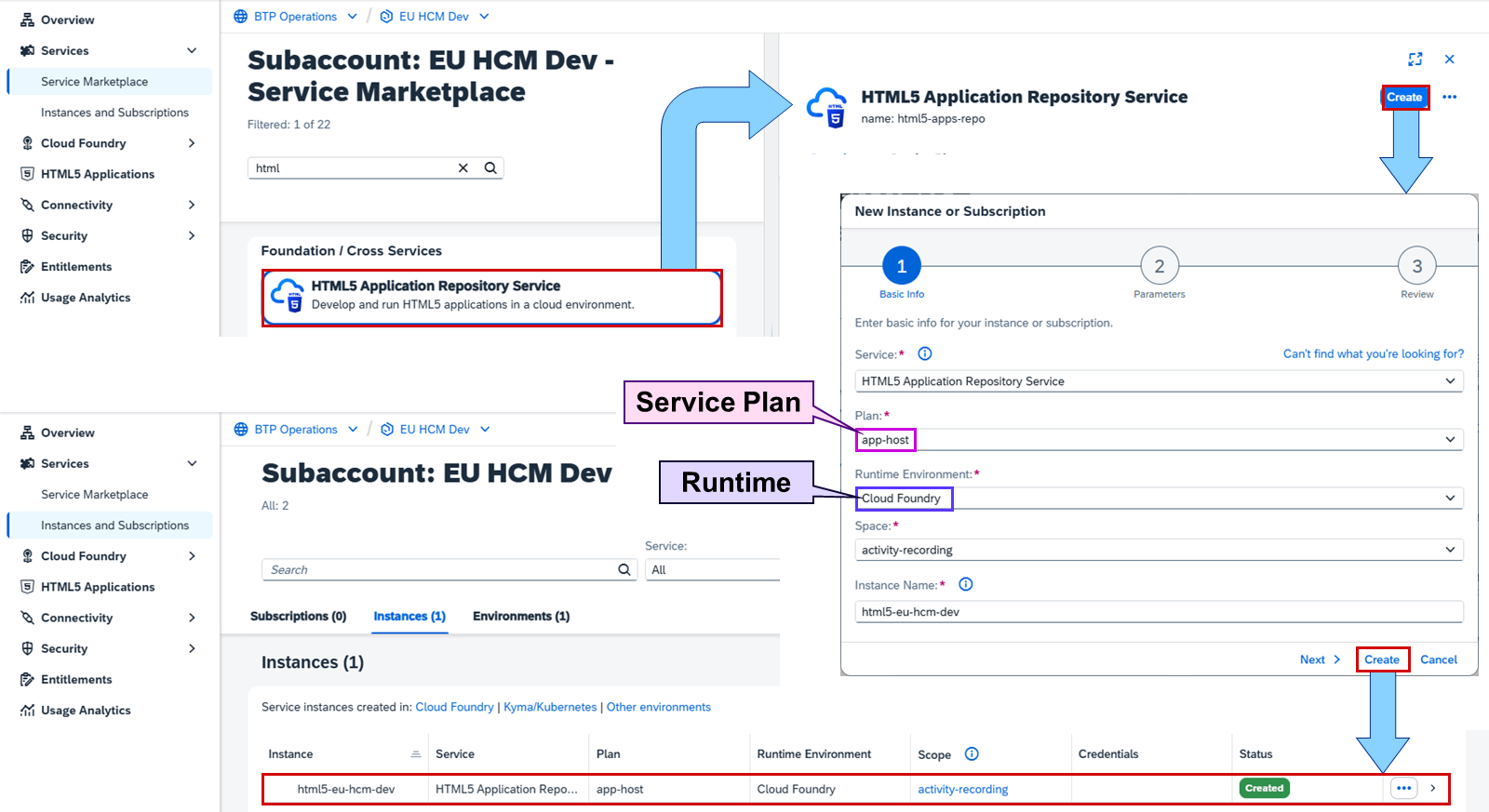Switch to the Environments (1) tab
Image resolution: width=1489 pixels, height=812 pixels.
(x=521, y=616)
